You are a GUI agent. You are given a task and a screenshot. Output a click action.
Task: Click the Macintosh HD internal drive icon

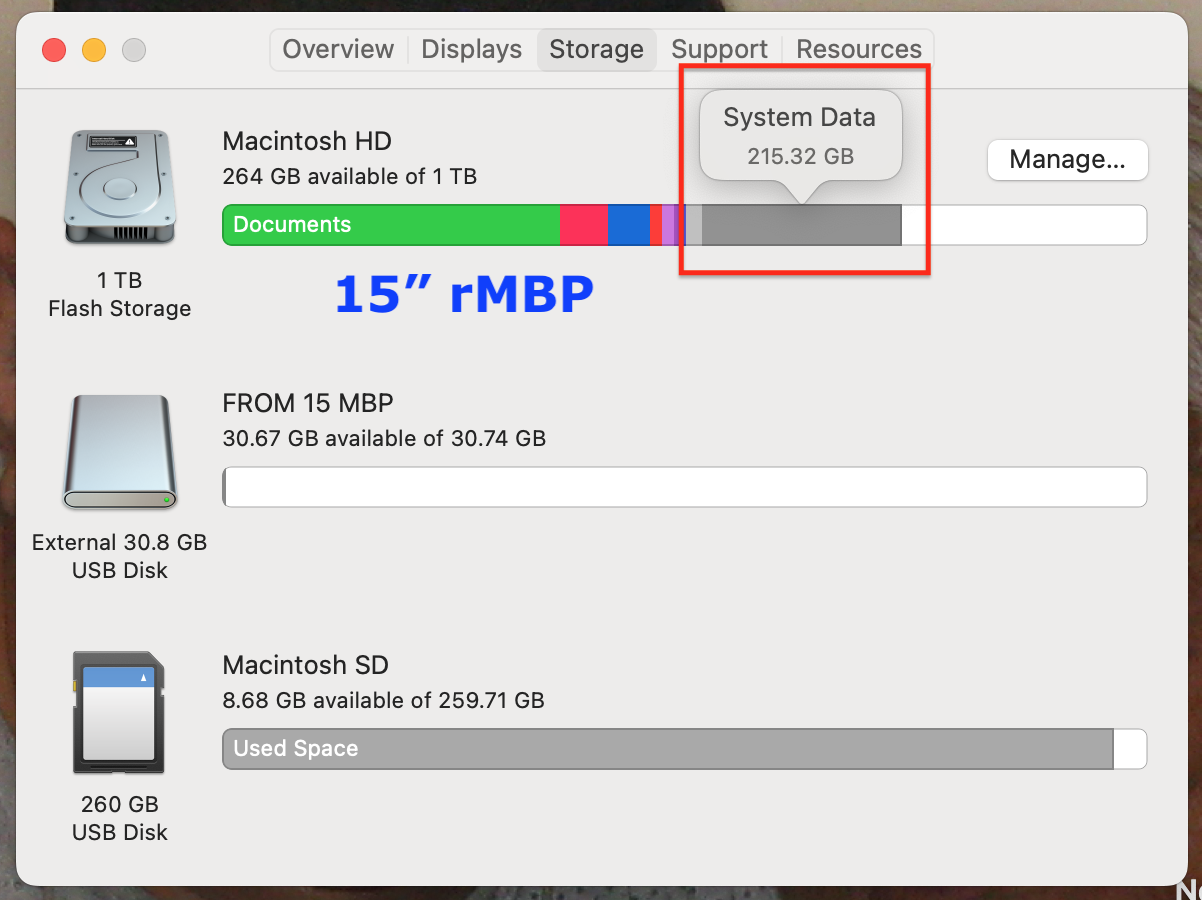coord(119,187)
